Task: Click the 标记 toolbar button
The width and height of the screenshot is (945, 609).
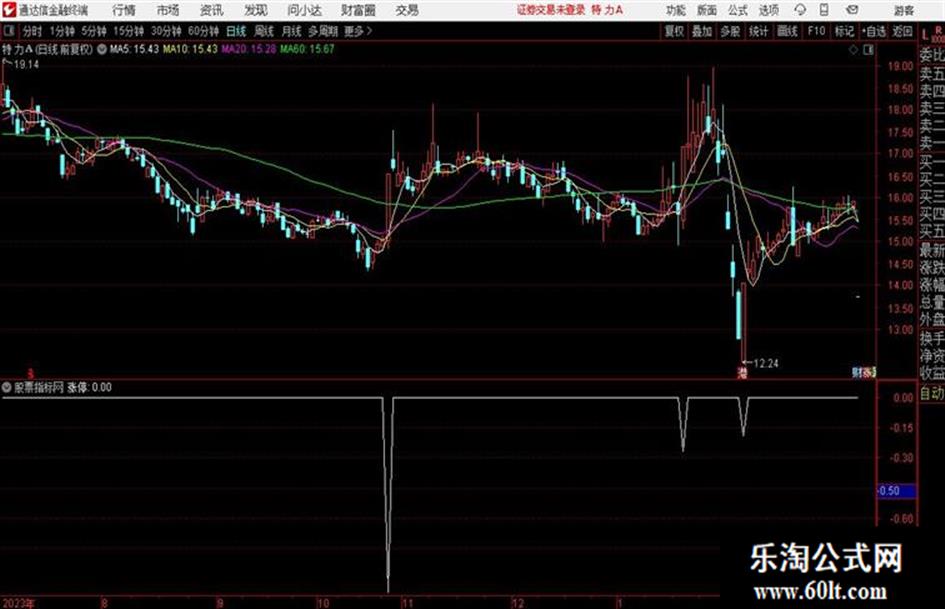Action: coord(844,31)
